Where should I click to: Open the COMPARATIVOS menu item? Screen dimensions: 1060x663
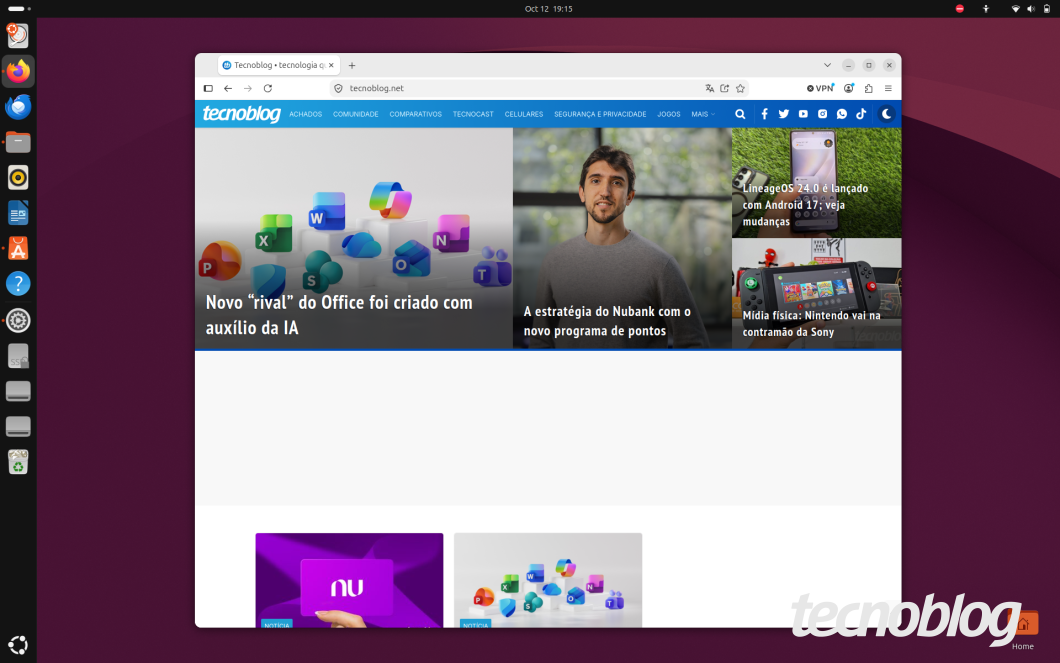[x=415, y=114]
